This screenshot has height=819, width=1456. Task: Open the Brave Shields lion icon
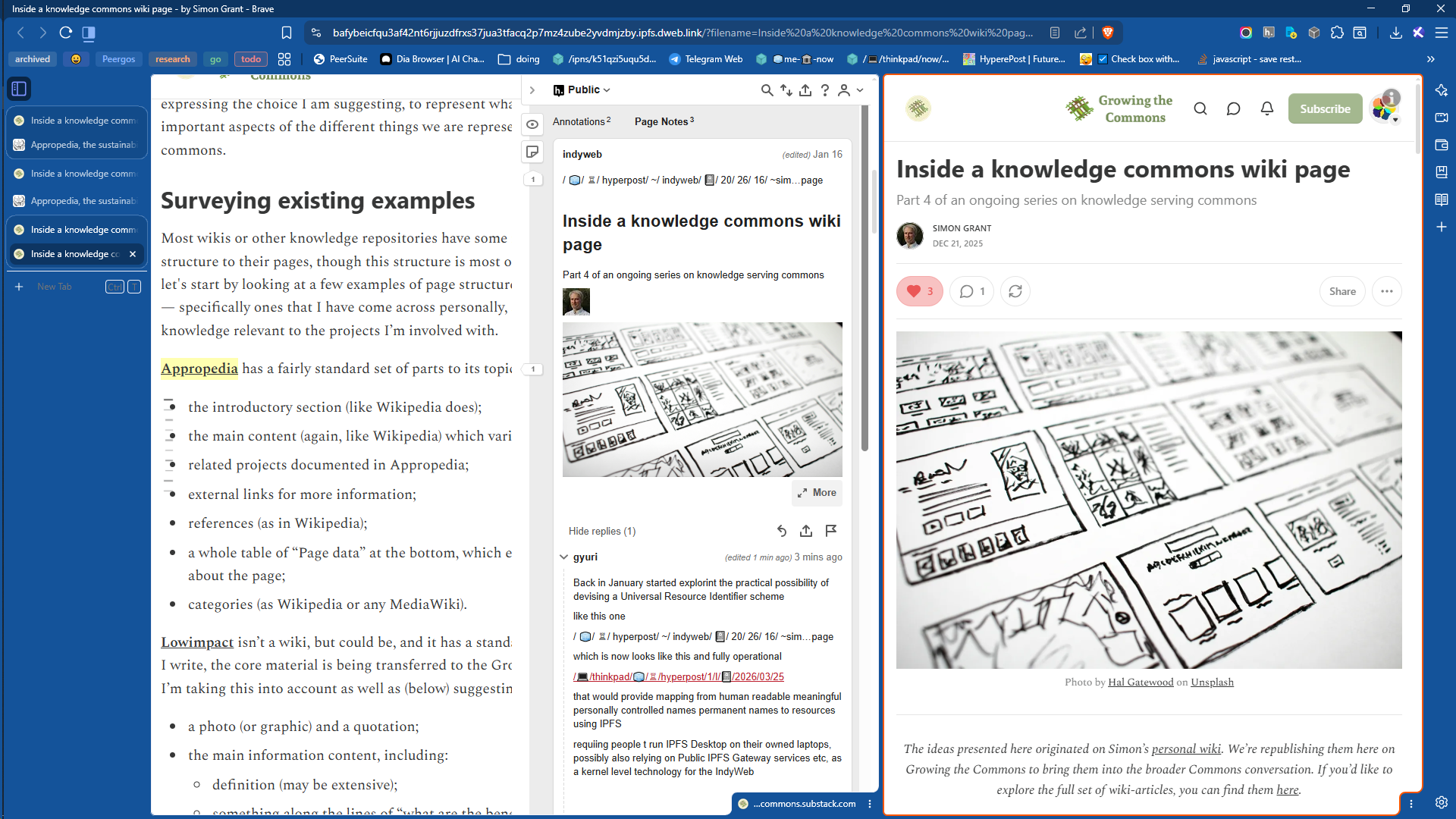click(x=1107, y=33)
